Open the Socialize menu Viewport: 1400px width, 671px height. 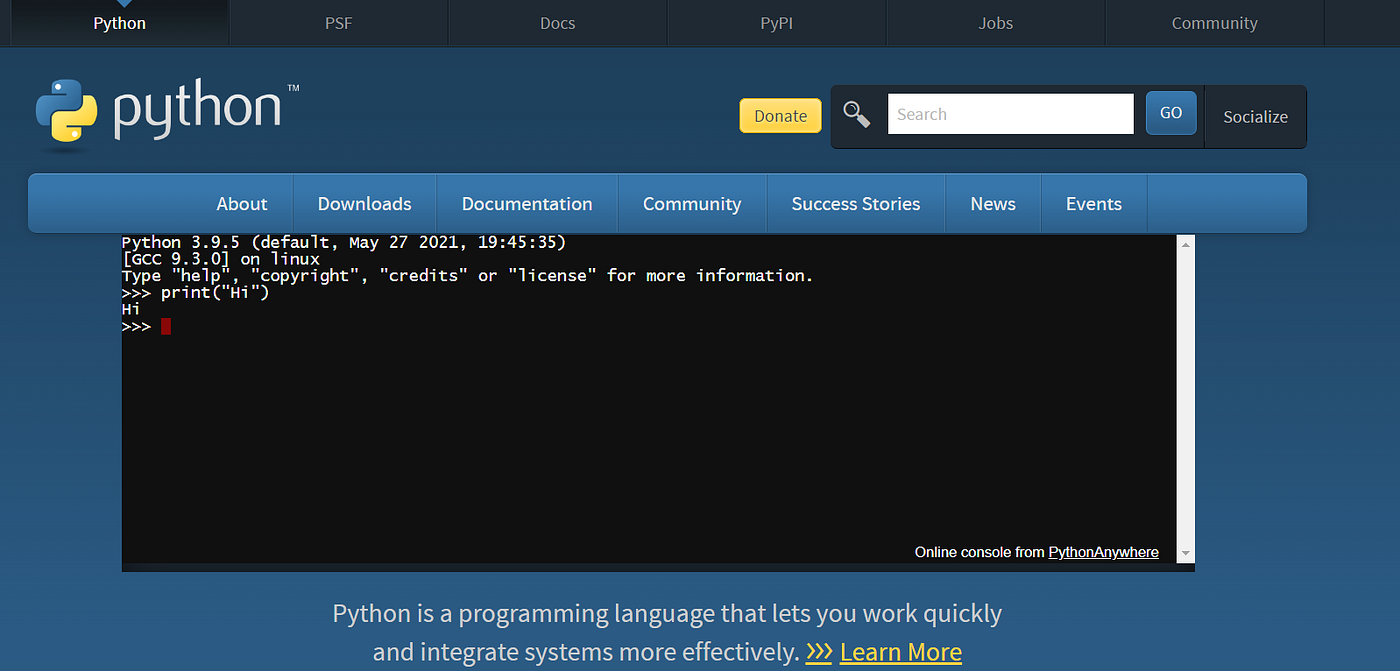point(1255,116)
